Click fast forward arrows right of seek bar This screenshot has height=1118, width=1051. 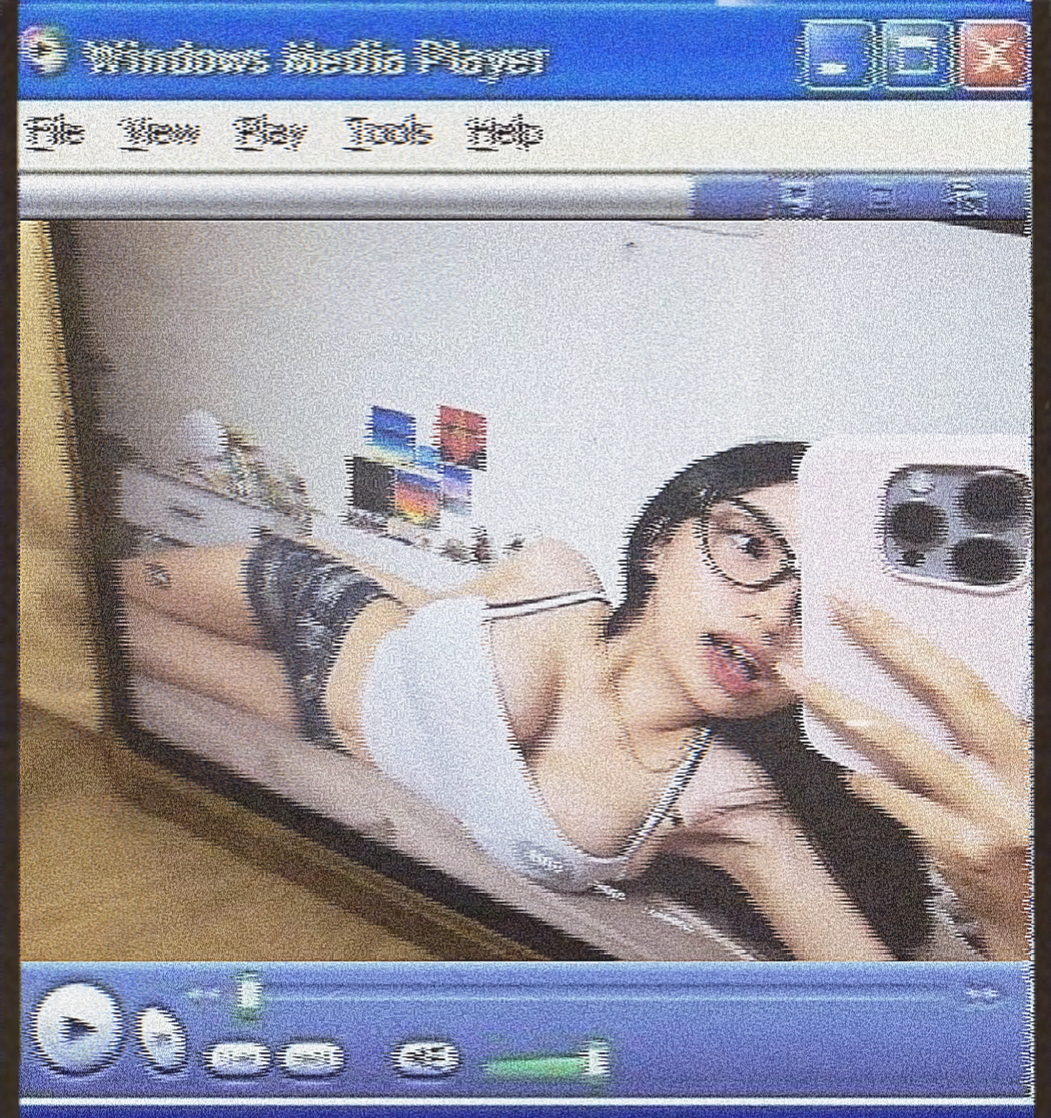tap(981, 995)
